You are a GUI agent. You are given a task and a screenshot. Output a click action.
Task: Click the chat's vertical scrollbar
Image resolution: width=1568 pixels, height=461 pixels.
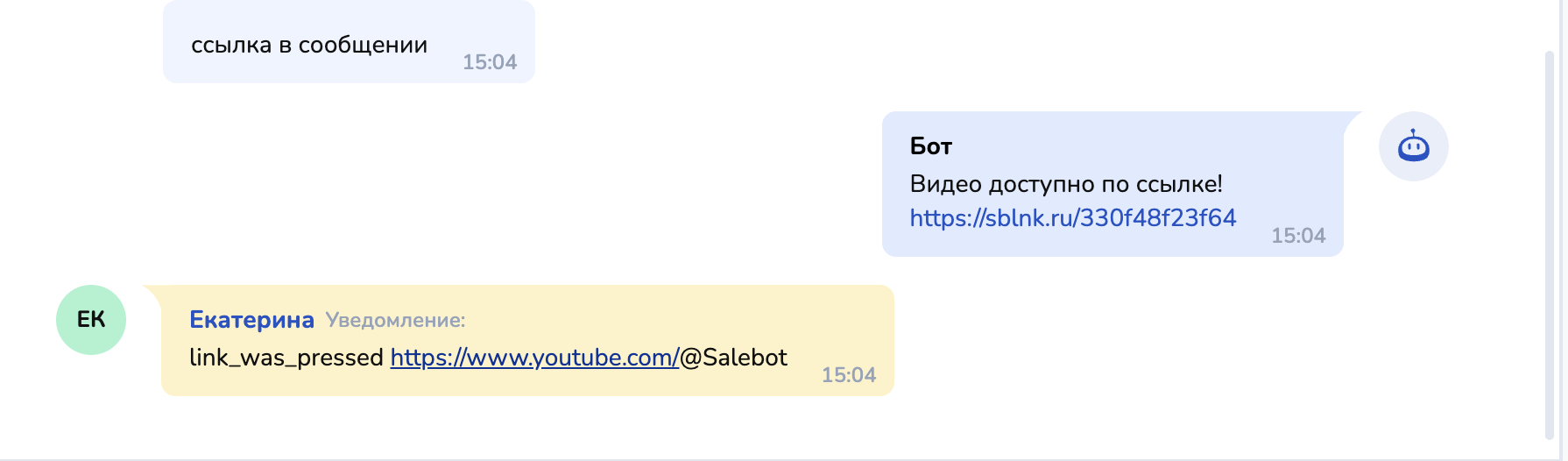[1549, 245]
